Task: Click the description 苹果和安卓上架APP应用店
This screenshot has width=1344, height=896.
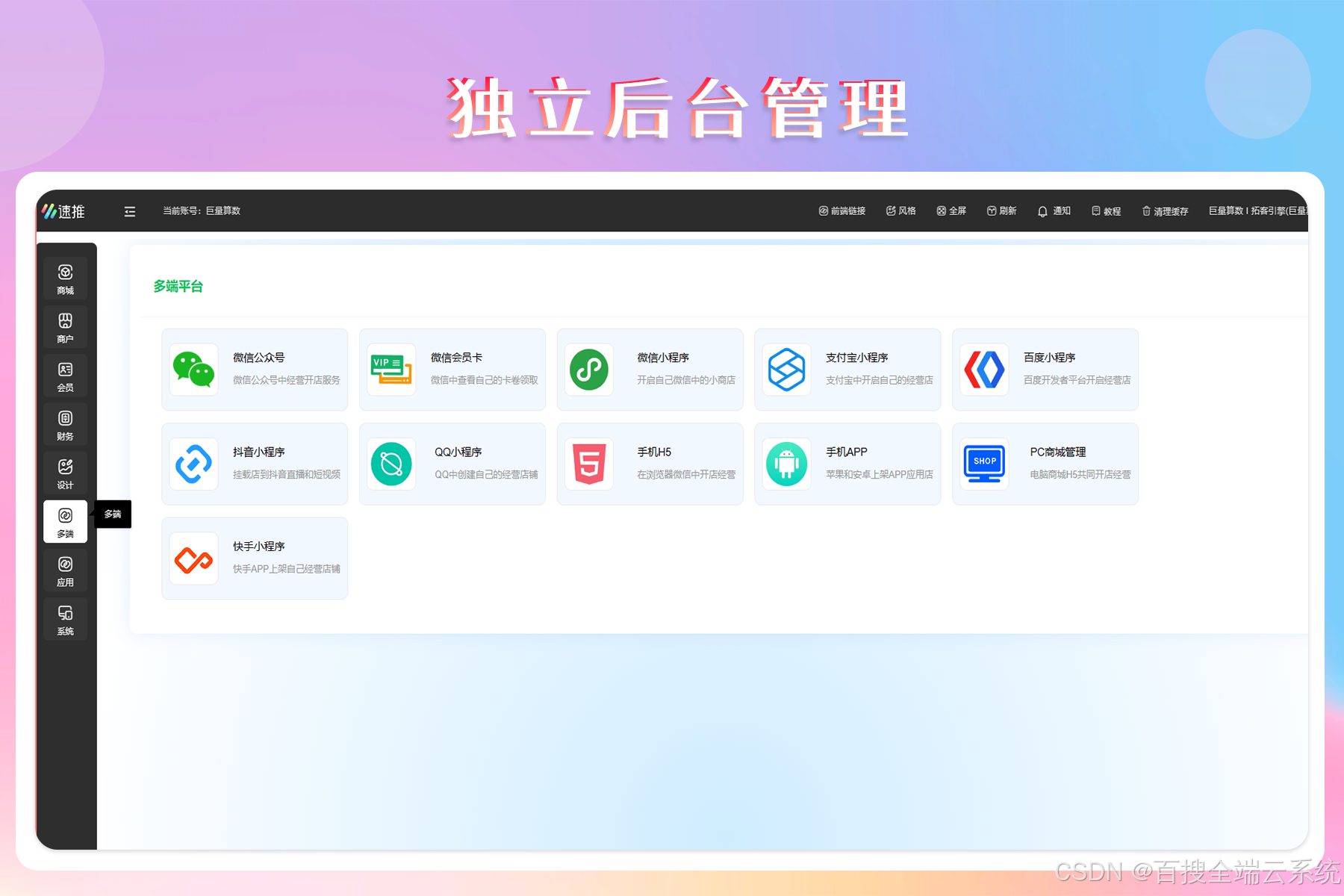Action: click(880, 475)
